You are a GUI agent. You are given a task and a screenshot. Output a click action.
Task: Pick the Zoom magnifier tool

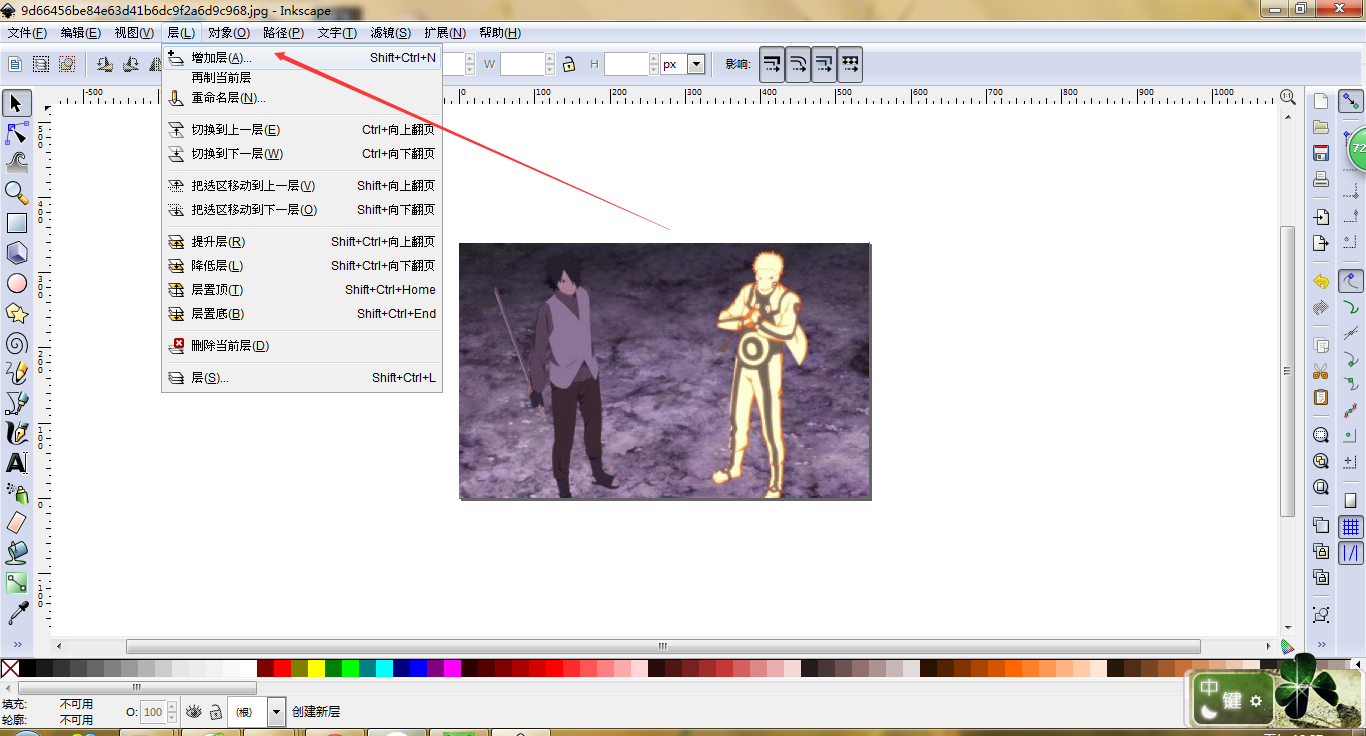pyautogui.click(x=17, y=192)
